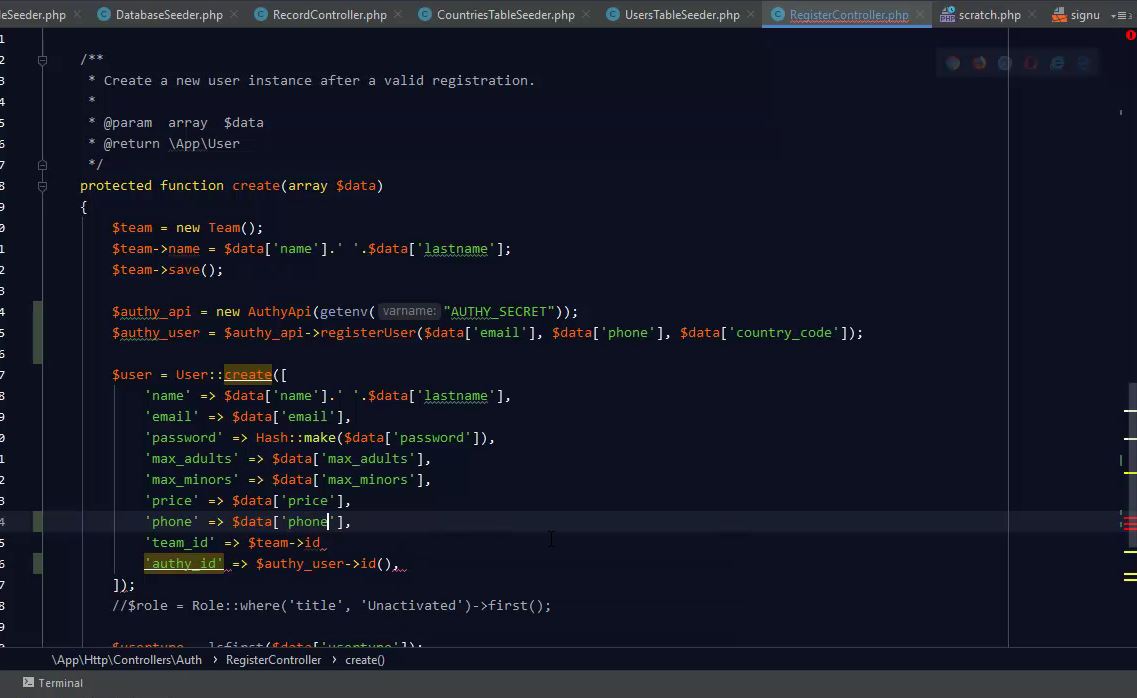Open the Terminal tool window

pyautogui.click(x=60, y=683)
